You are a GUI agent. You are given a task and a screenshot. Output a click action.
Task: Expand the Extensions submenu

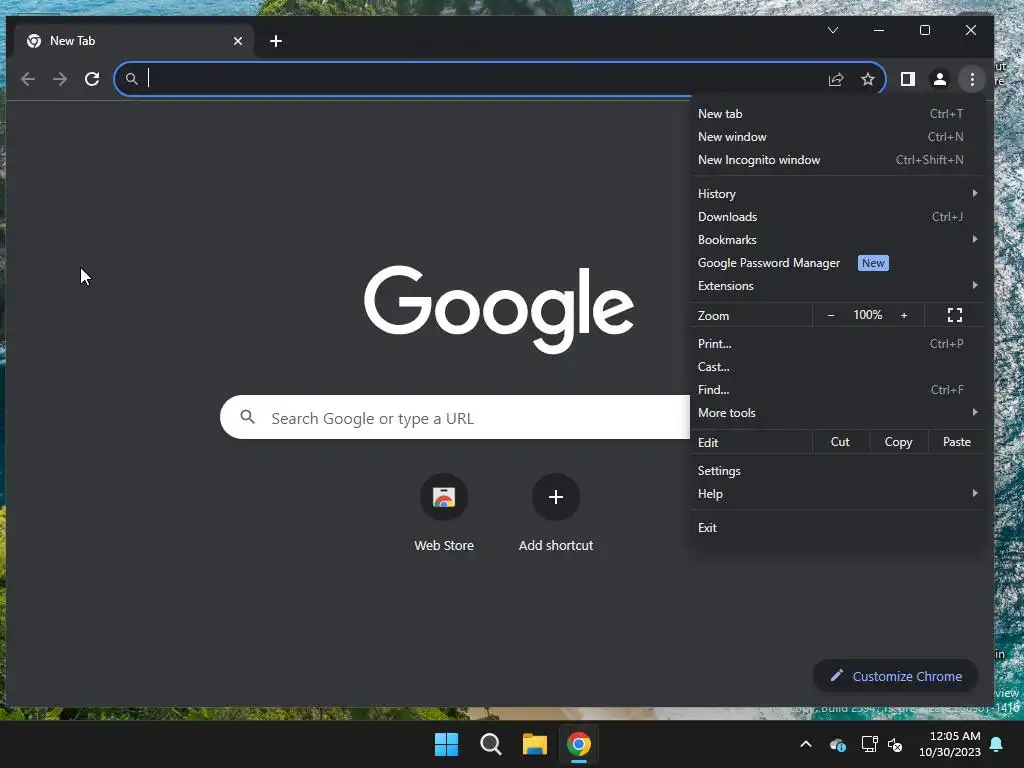(x=837, y=285)
